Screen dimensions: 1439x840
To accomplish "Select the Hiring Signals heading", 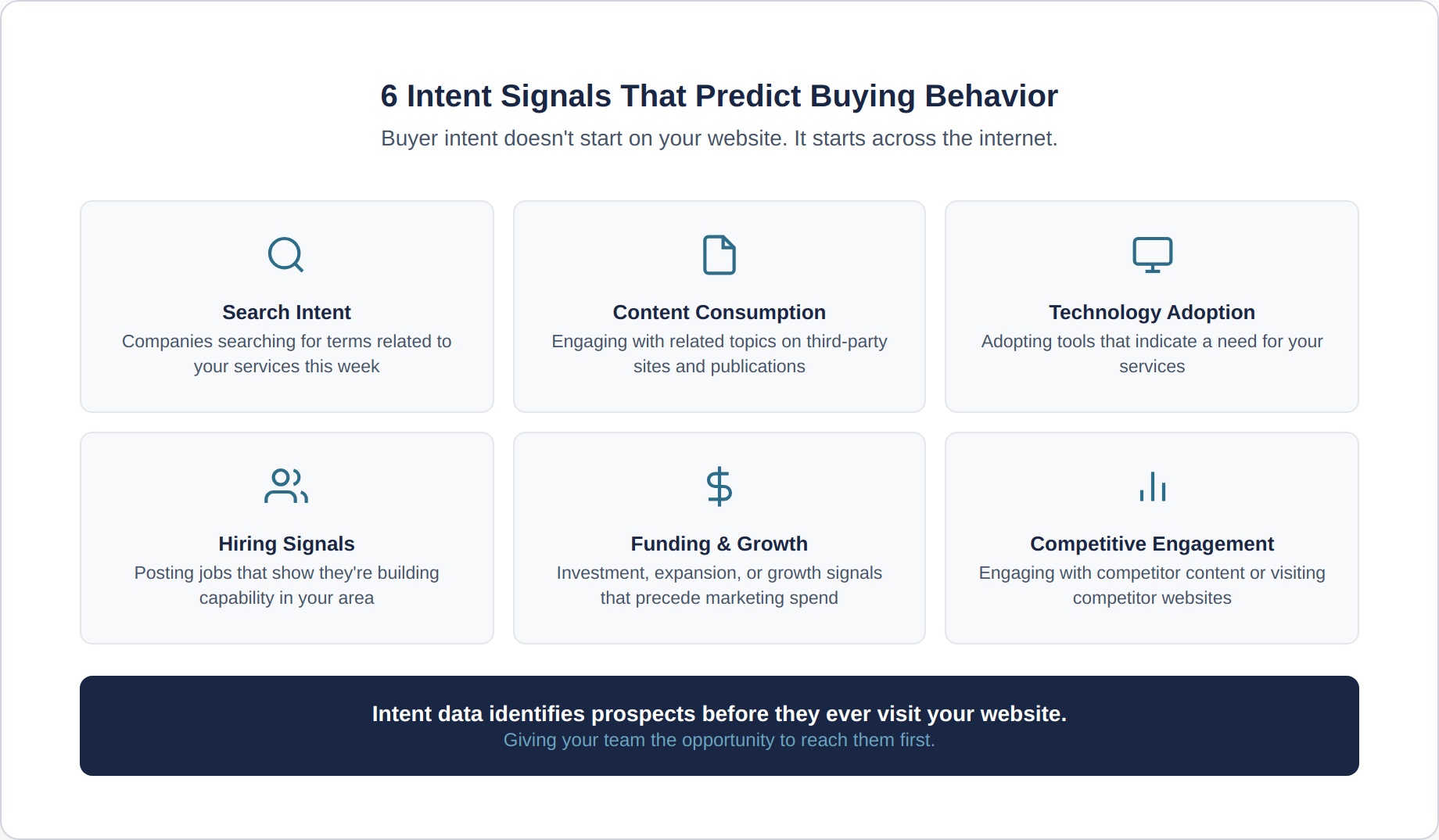I will (286, 544).
